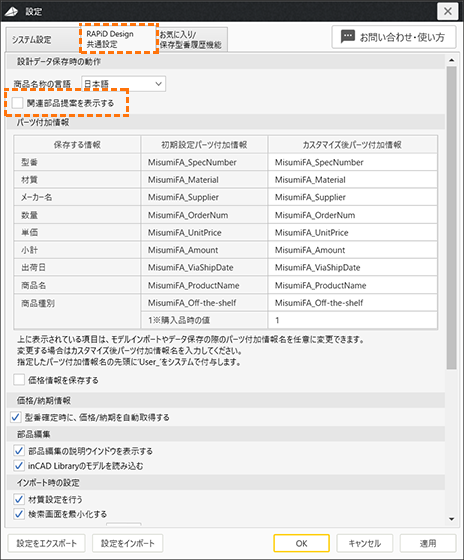Click the キャンセル button

click(x=365, y=543)
